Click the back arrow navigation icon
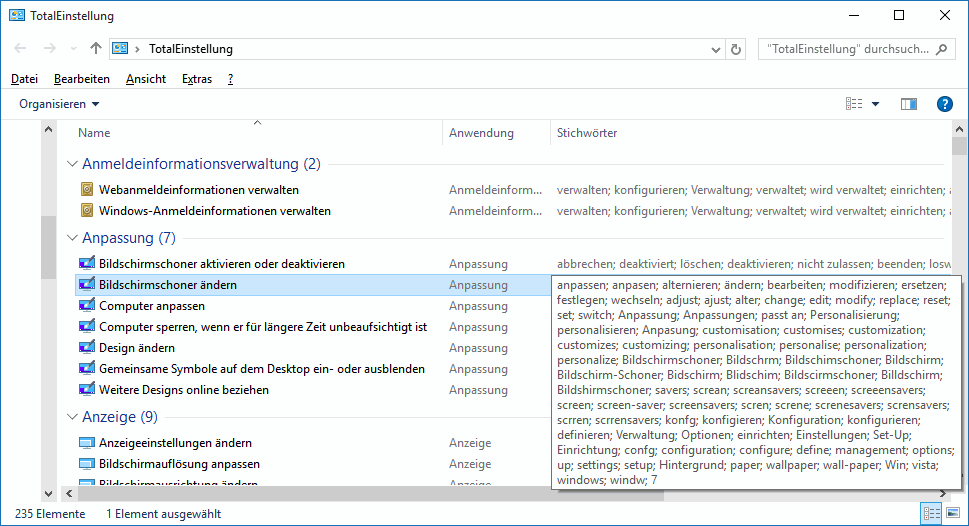The image size is (969, 526). click(x=22, y=49)
